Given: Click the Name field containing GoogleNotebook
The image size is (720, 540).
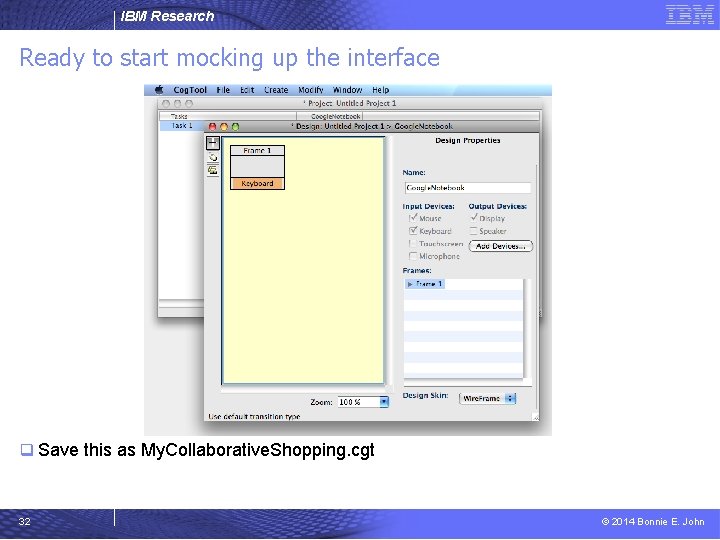Looking at the screenshot, I should [467, 188].
